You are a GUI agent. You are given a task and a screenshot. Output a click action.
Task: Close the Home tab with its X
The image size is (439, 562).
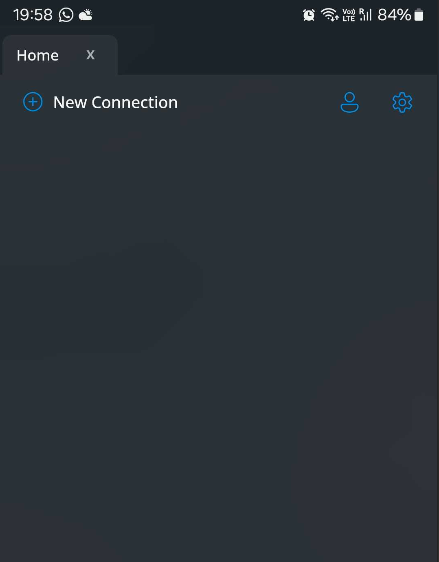tap(90, 55)
